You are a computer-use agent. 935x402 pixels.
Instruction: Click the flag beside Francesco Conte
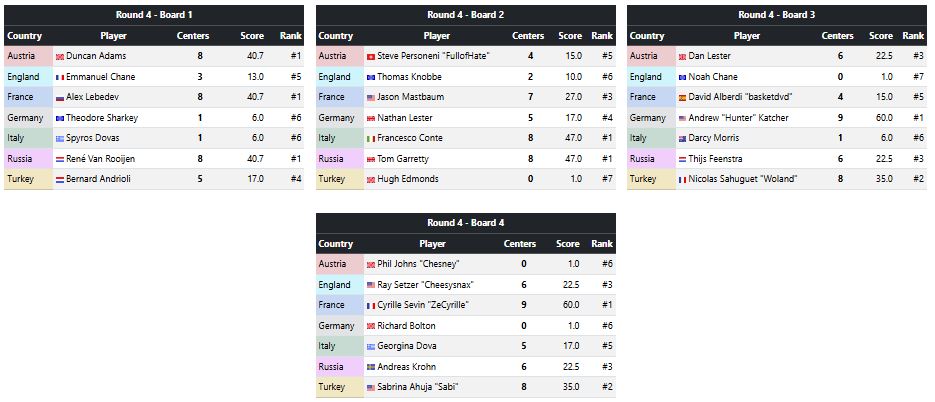371,138
